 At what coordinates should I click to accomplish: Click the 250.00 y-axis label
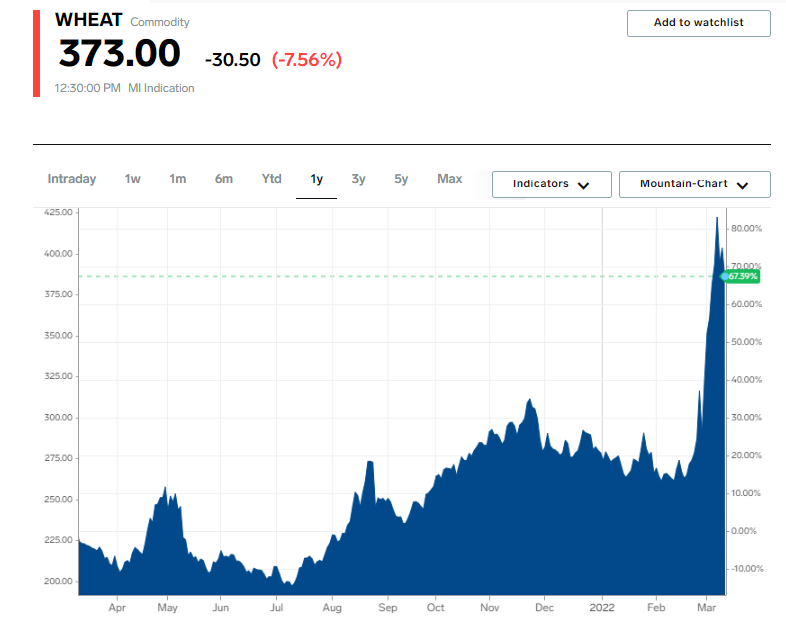tap(58, 499)
